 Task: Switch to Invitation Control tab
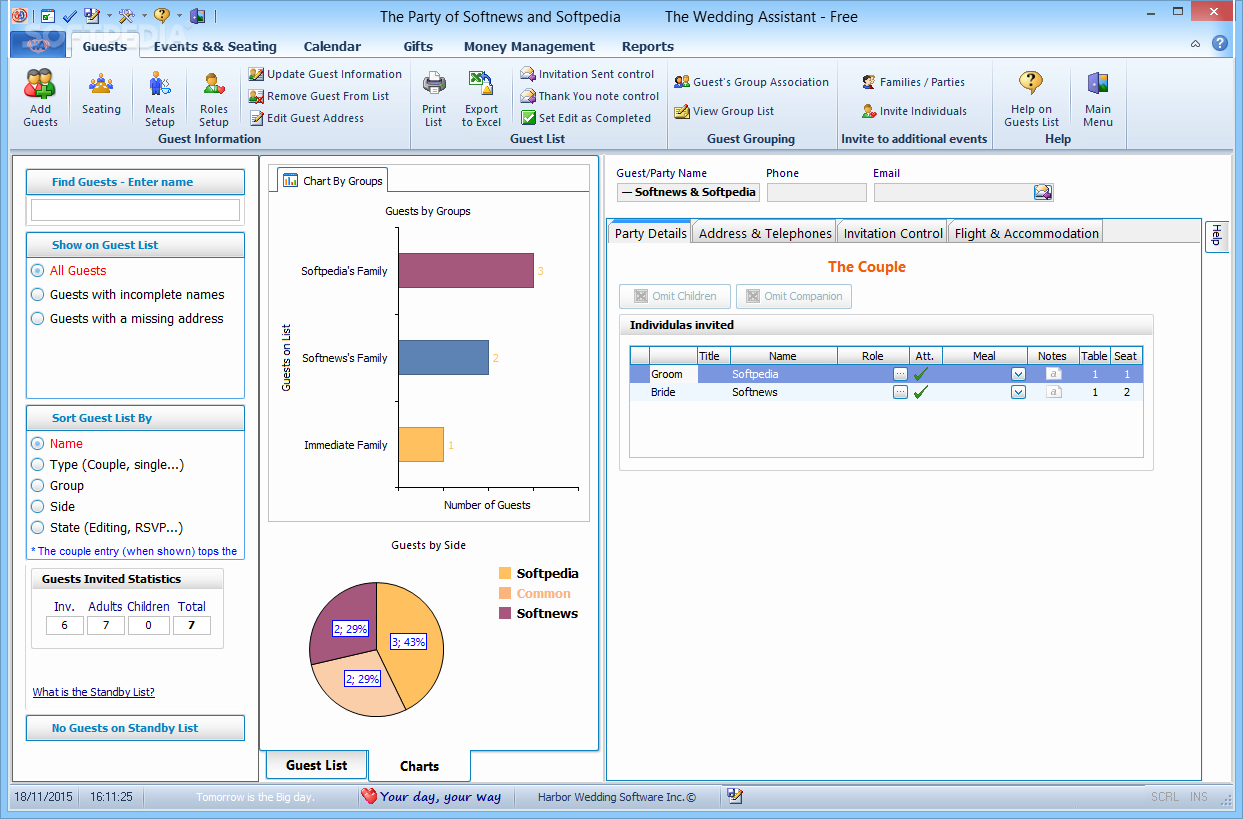(x=893, y=233)
